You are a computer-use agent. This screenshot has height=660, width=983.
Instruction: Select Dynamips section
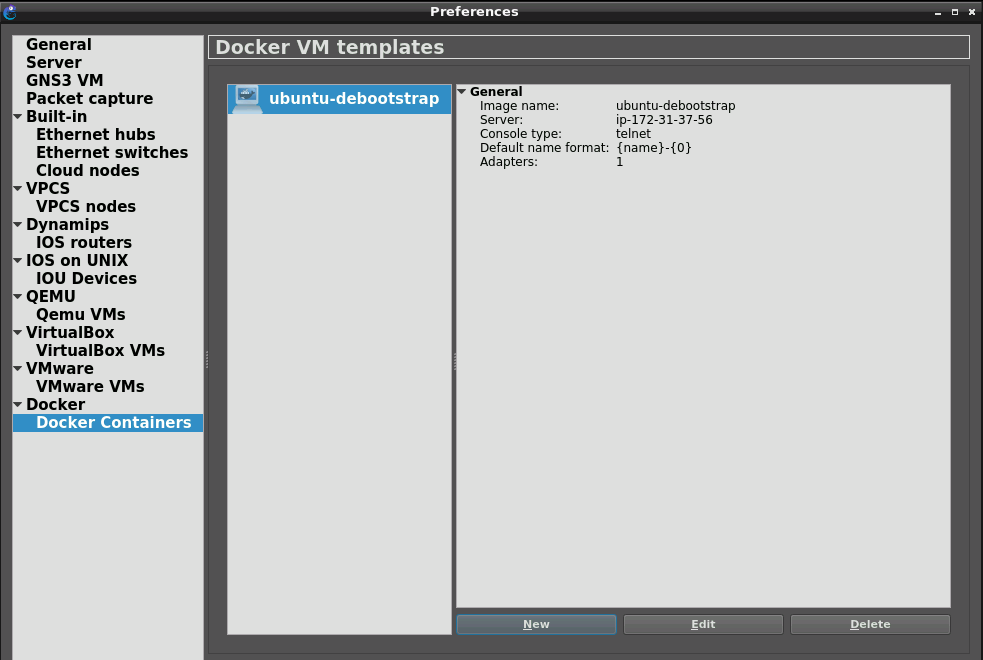tap(67, 224)
